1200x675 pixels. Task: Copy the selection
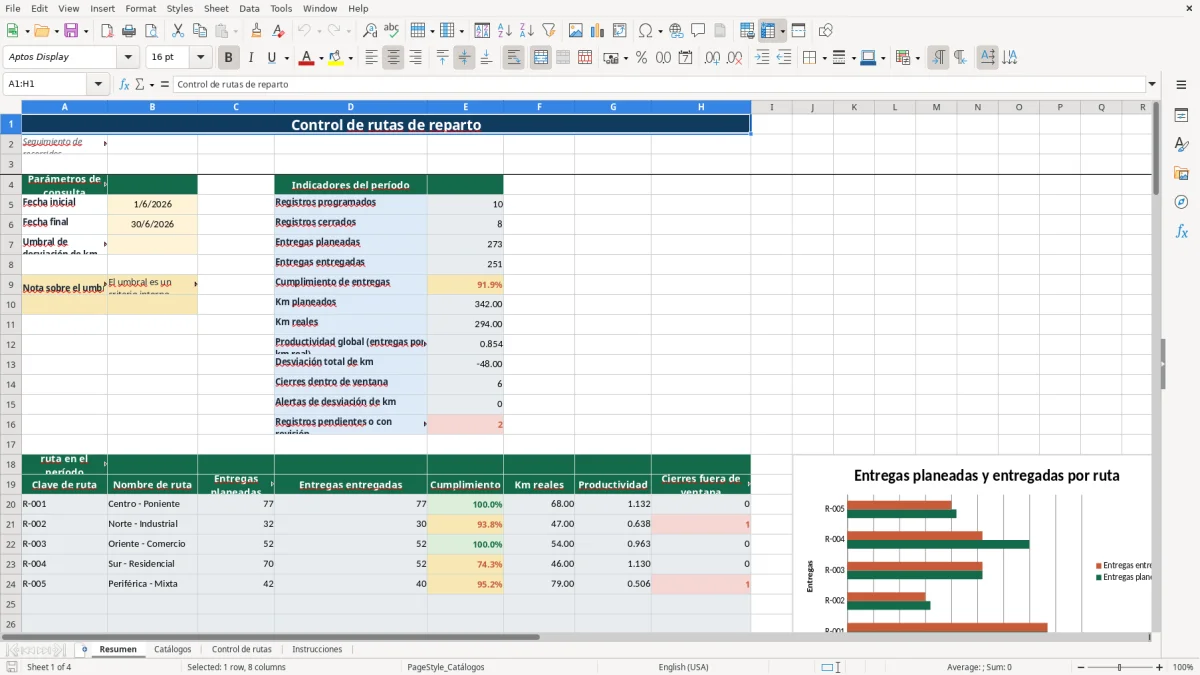click(x=199, y=31)
